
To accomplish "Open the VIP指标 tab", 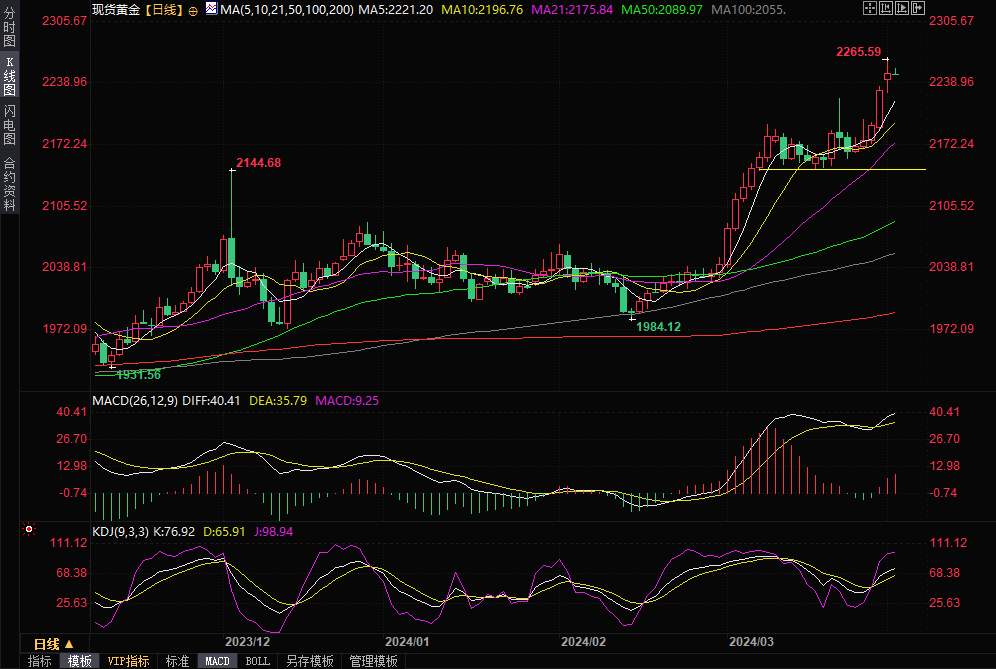I will tap(129, 661).
